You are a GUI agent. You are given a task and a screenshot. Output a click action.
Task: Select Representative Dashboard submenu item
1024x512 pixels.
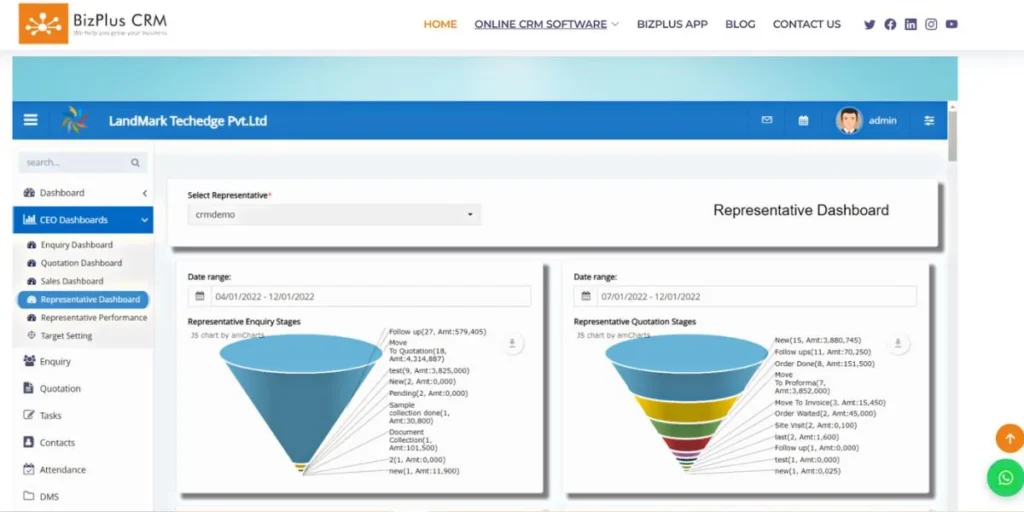(83, 300)
